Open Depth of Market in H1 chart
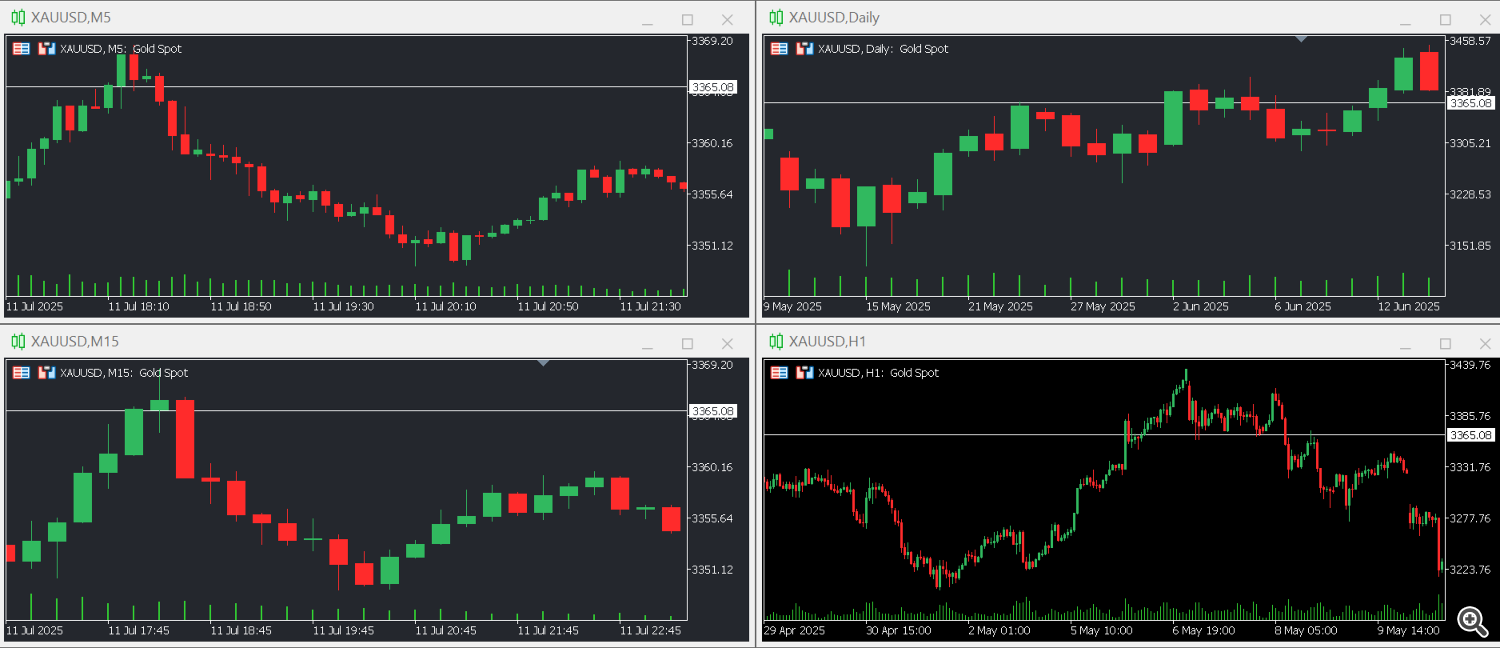 pyautogui.click(x=804, y=372)
